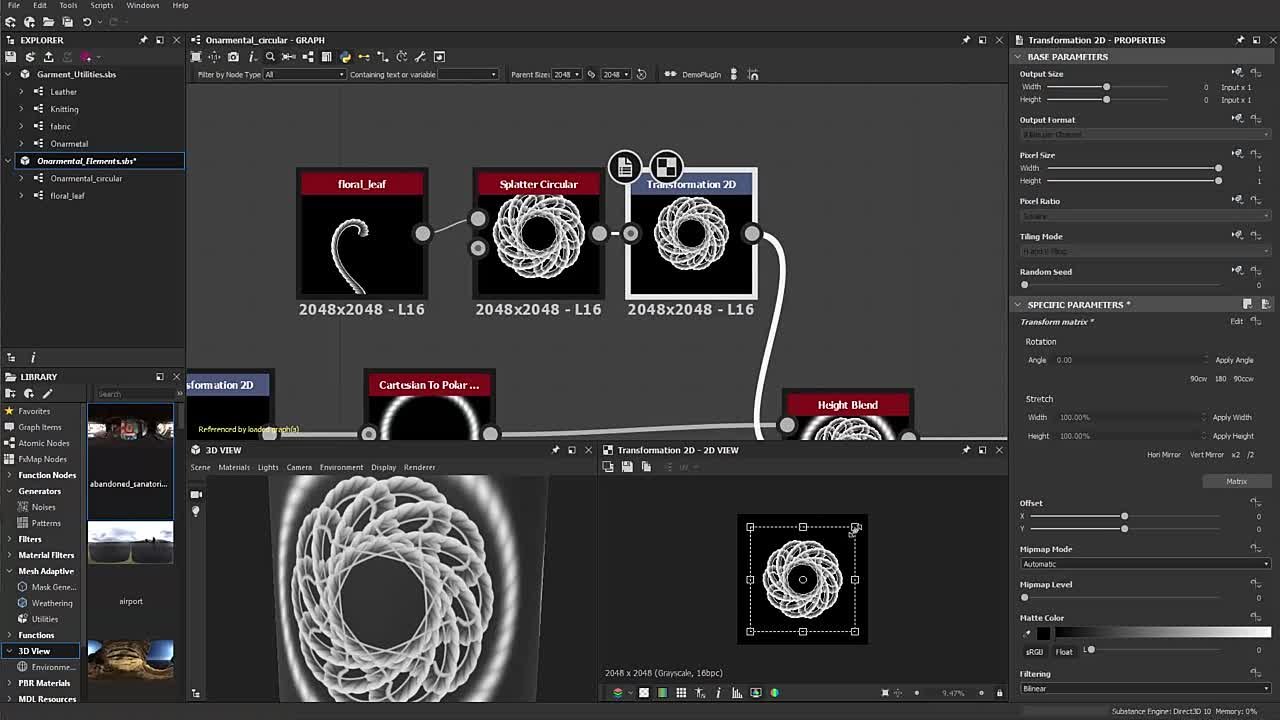Toggle the sRGB button under Matte Color
This screenshot has width=1280, height=720.
coord(1034,652)
